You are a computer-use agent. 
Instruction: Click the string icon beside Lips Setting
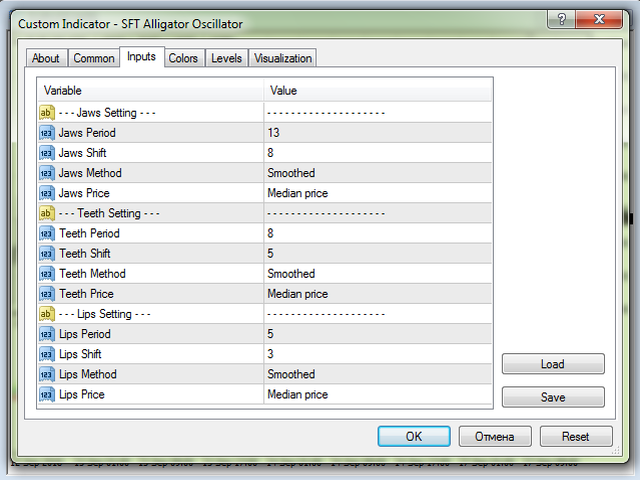(x=47, y=314)
